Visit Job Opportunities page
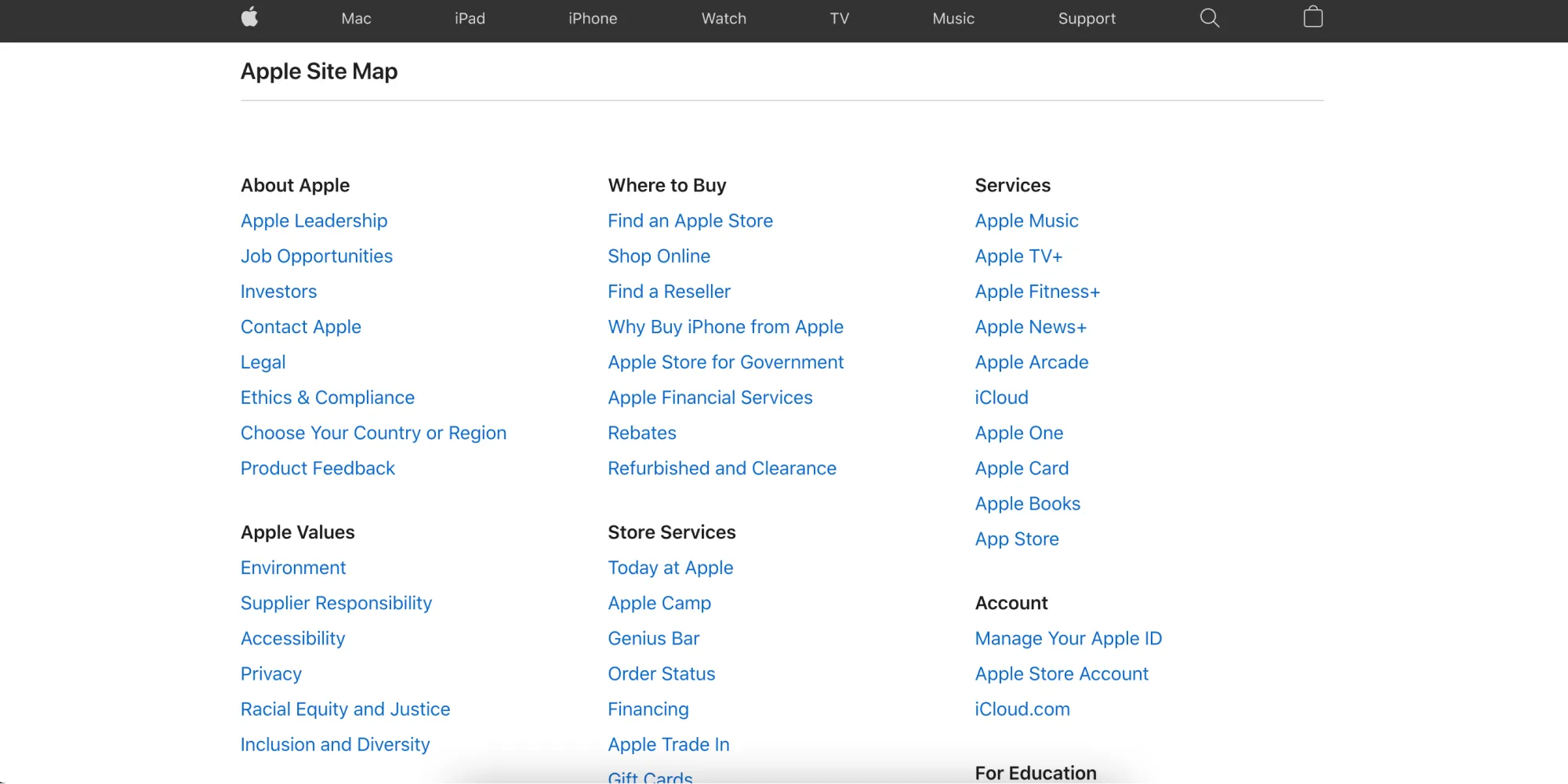This screenshot has width=1568, height=784. click(x=317, y=256)
